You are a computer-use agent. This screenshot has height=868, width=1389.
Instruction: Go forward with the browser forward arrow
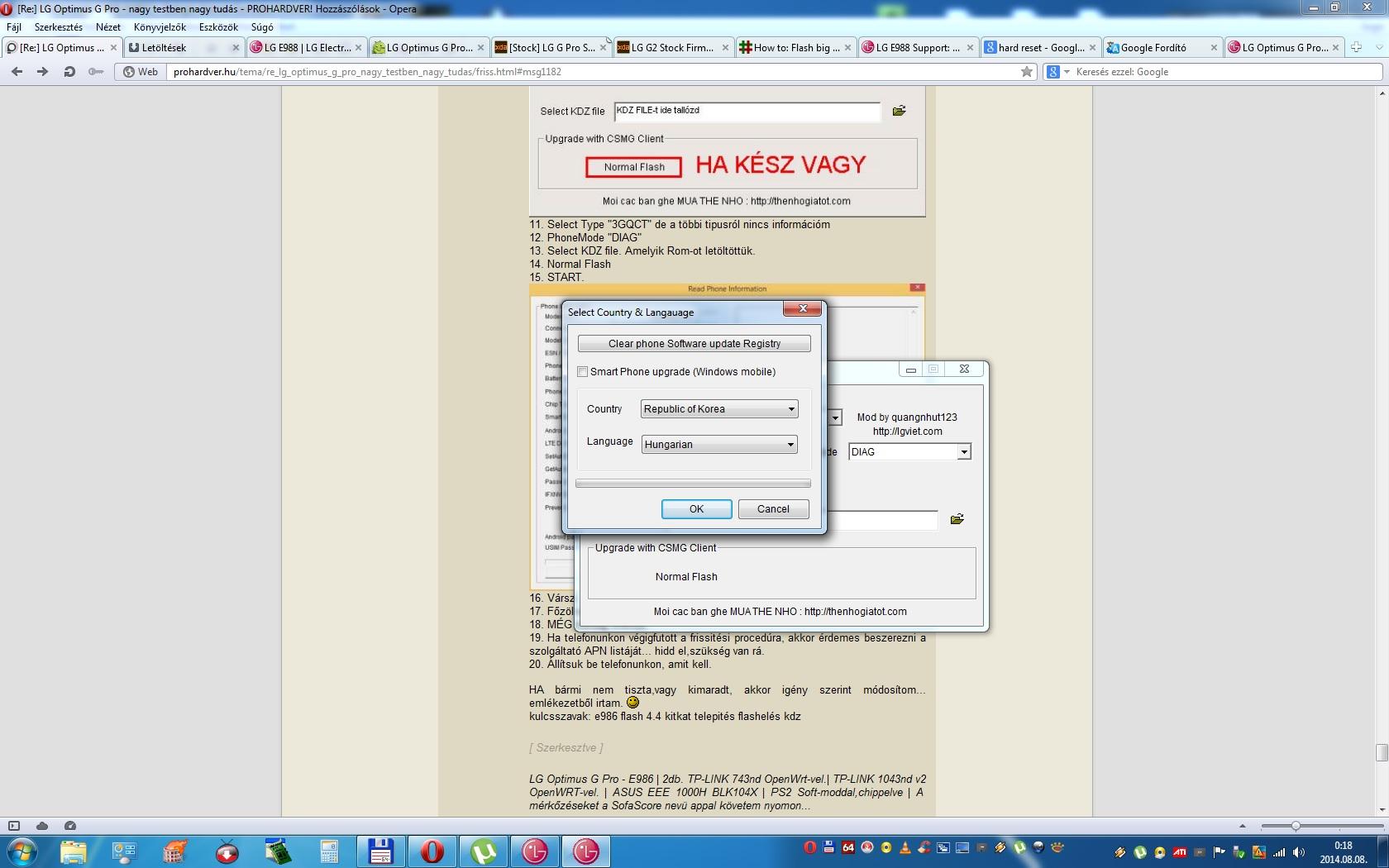click(x=42, y=72)
